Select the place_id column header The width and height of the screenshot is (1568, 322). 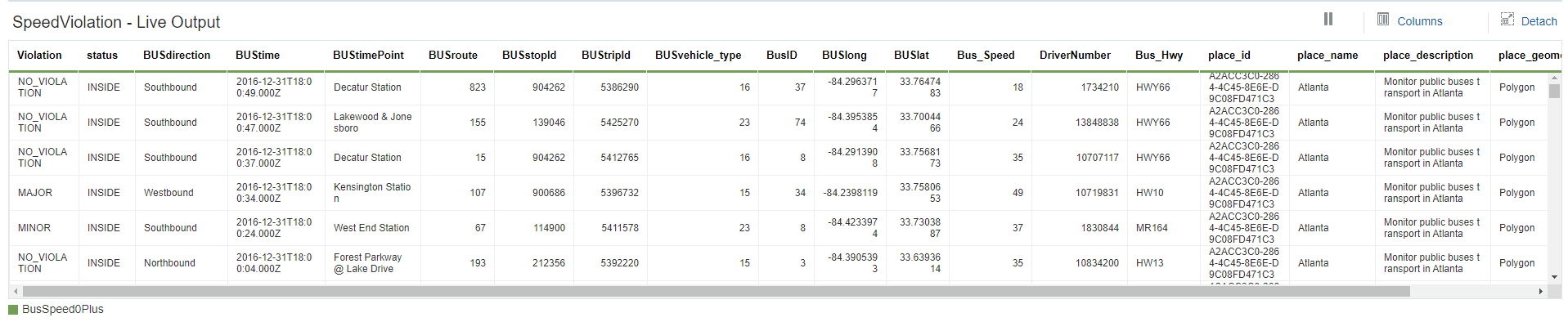(x=1229, y=55)
